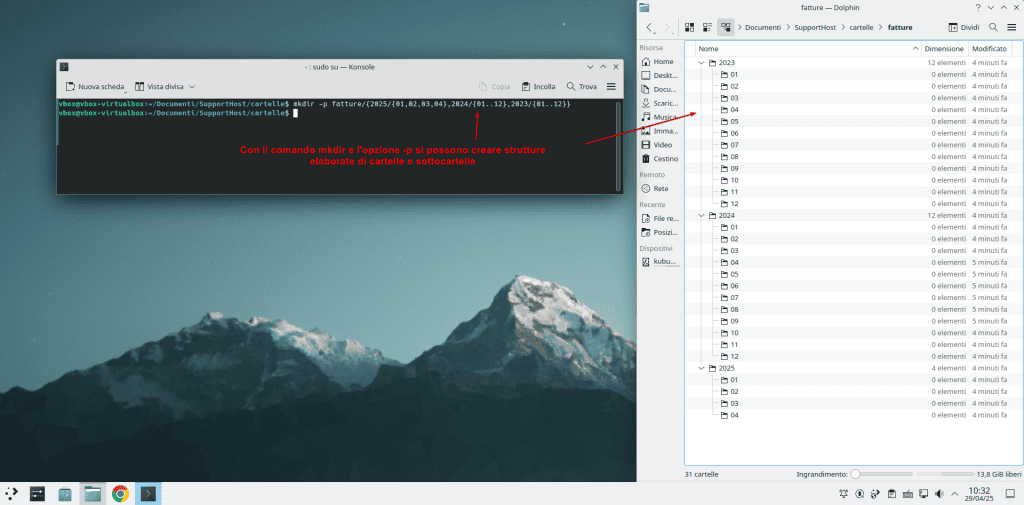Collapse the 2024 folder tree
The width and height of the screenshot is (1024, 505).
click(701, 215)
